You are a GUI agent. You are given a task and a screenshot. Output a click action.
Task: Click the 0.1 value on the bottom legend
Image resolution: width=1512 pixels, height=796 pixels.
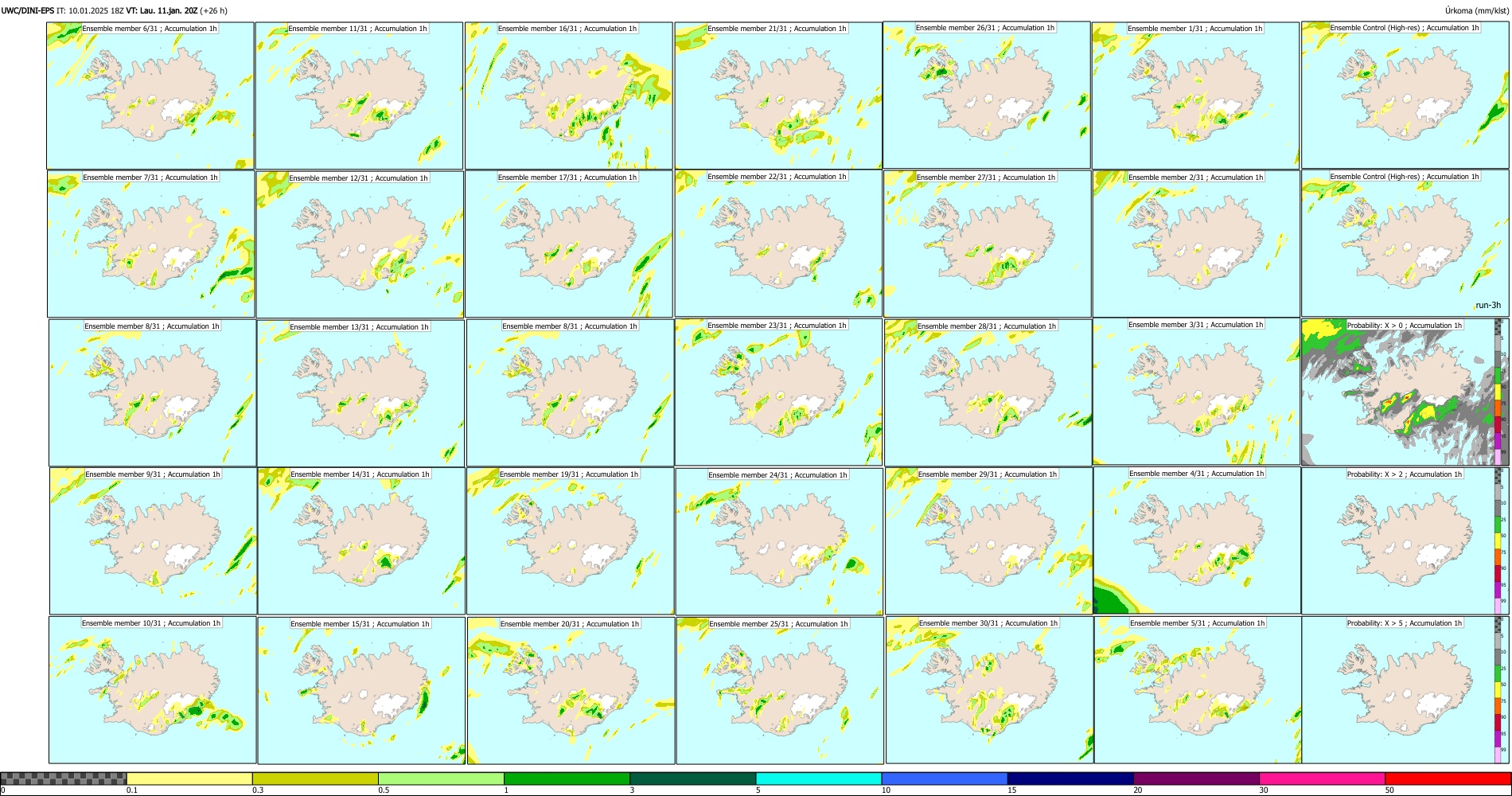click(x=131, y=790)
